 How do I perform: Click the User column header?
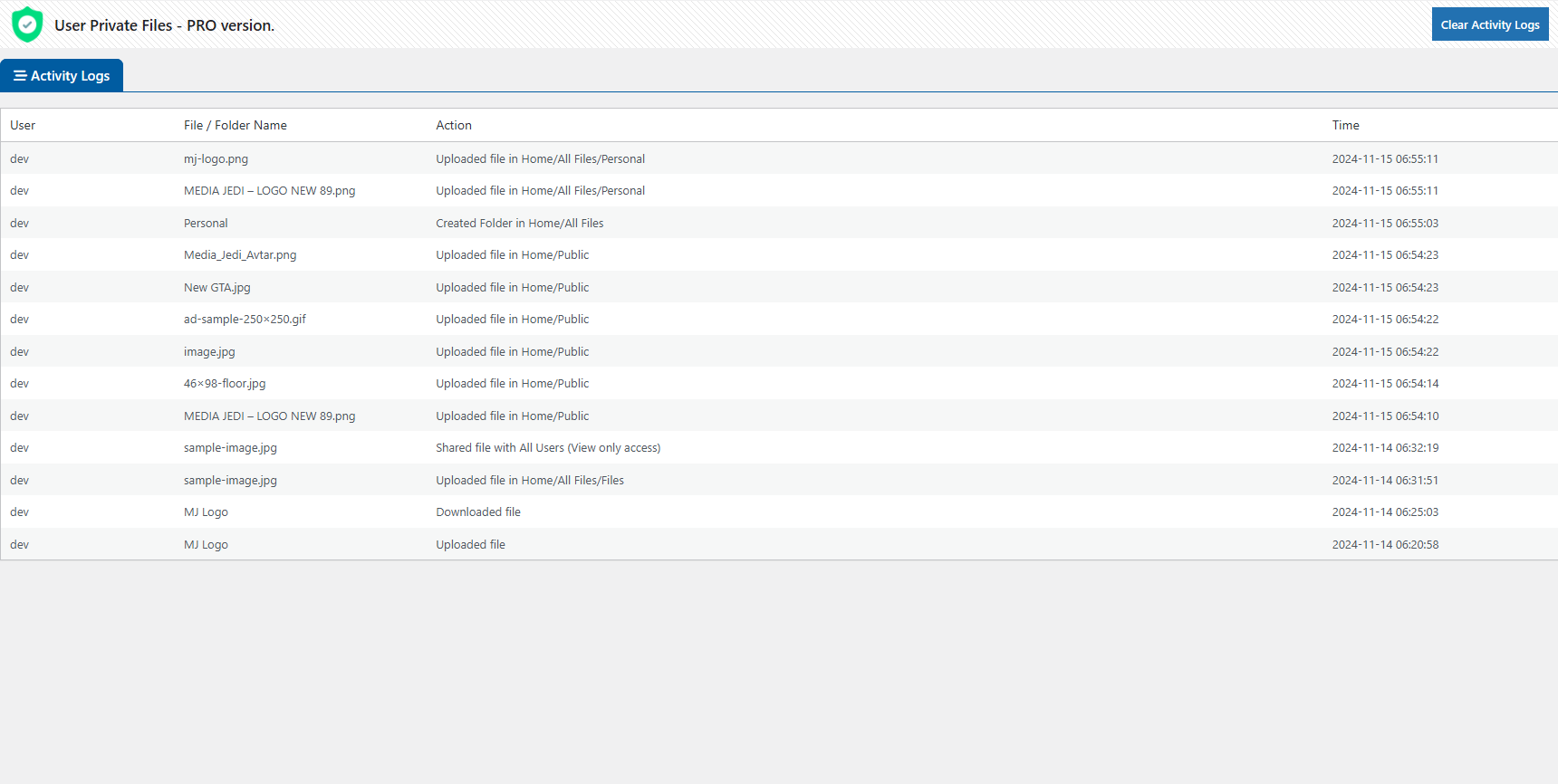click(x=23, y=126)
